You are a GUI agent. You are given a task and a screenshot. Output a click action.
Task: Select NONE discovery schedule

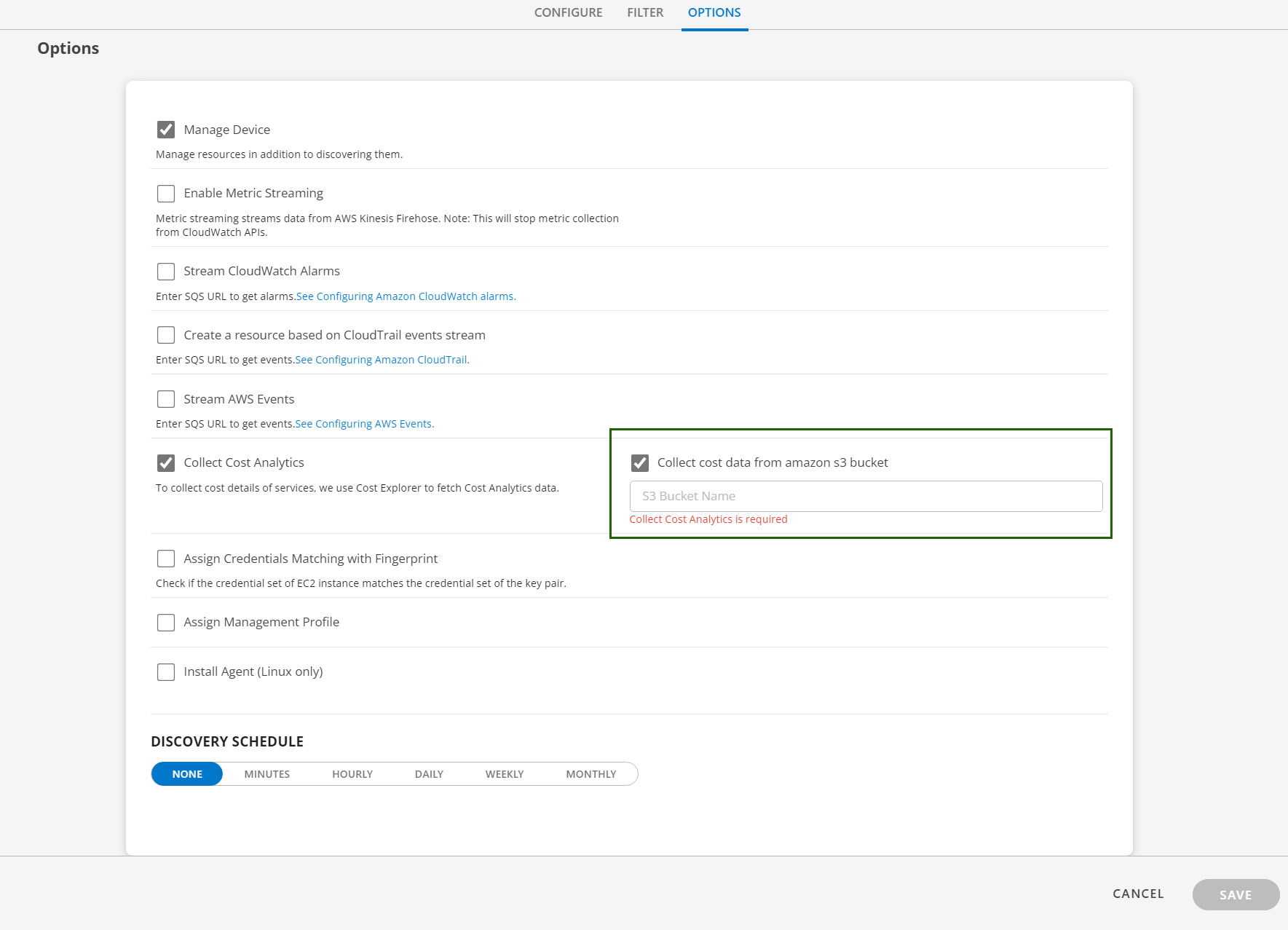click(187, 774)
